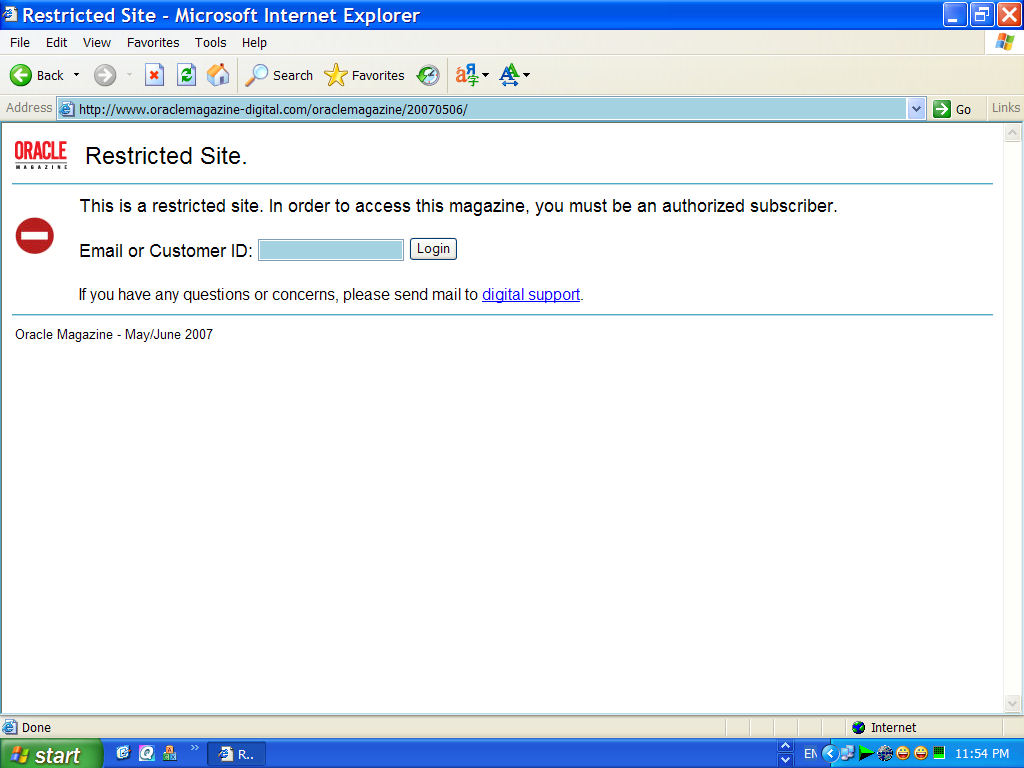Go to the Home page icon
This screenshot has height=768, width=1024.
point(217,75)
